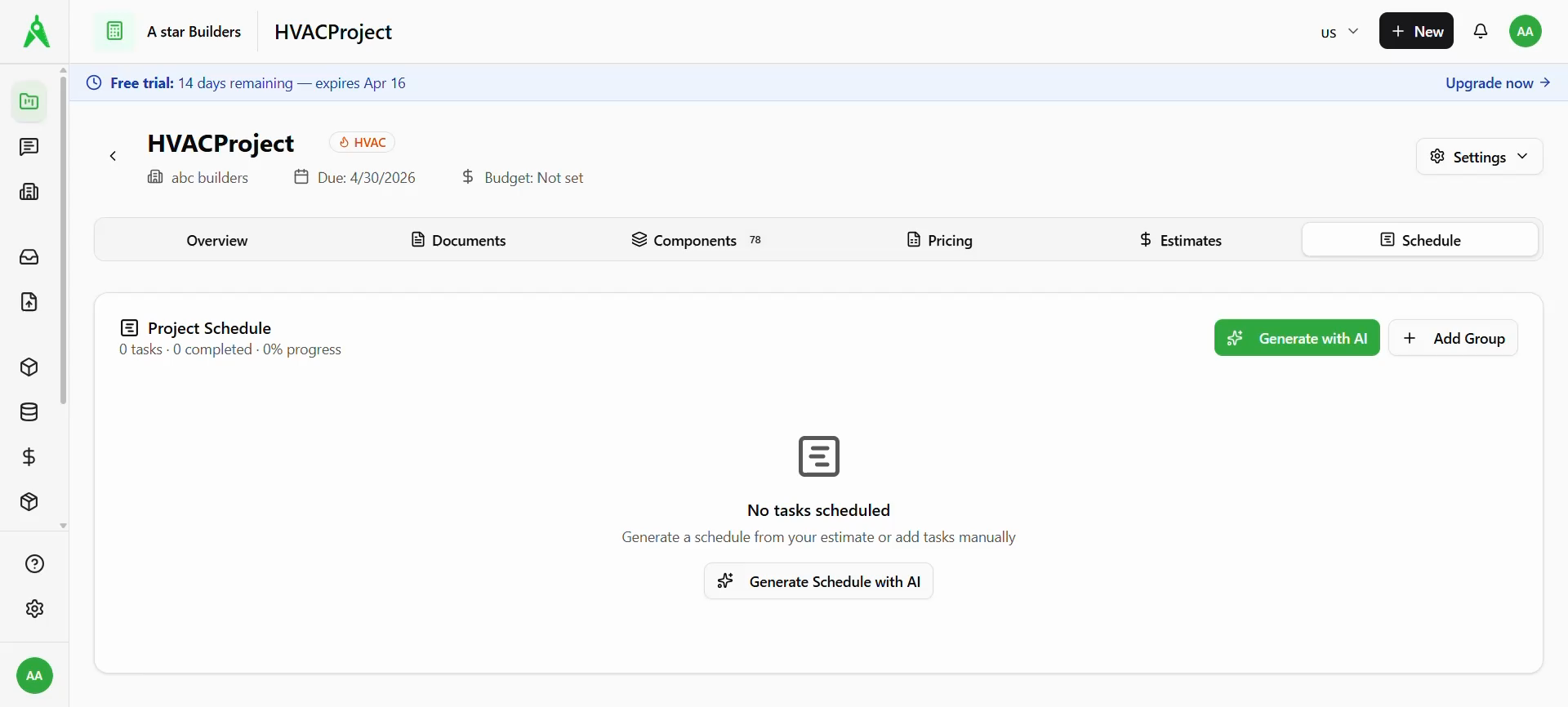Click the back arrow beside HVACProject
Image resolution: width=1568 pixels, height=707 pixels.
[x=114, y=156]
